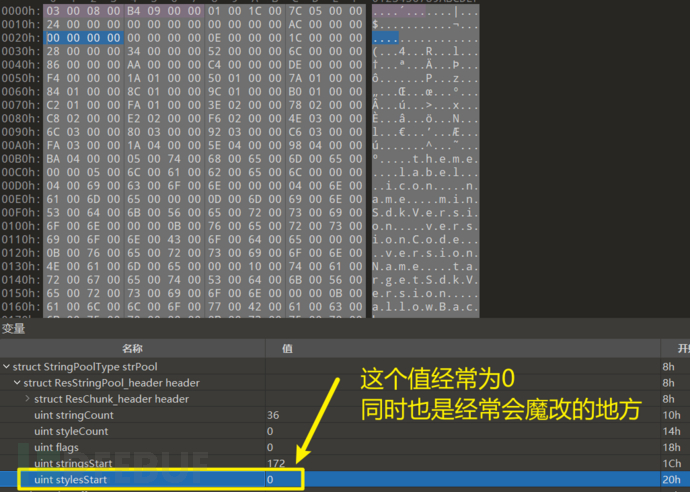Click byte 1C in row 0020h
This screenshot has height=492, width=690.
click(295, 38)
